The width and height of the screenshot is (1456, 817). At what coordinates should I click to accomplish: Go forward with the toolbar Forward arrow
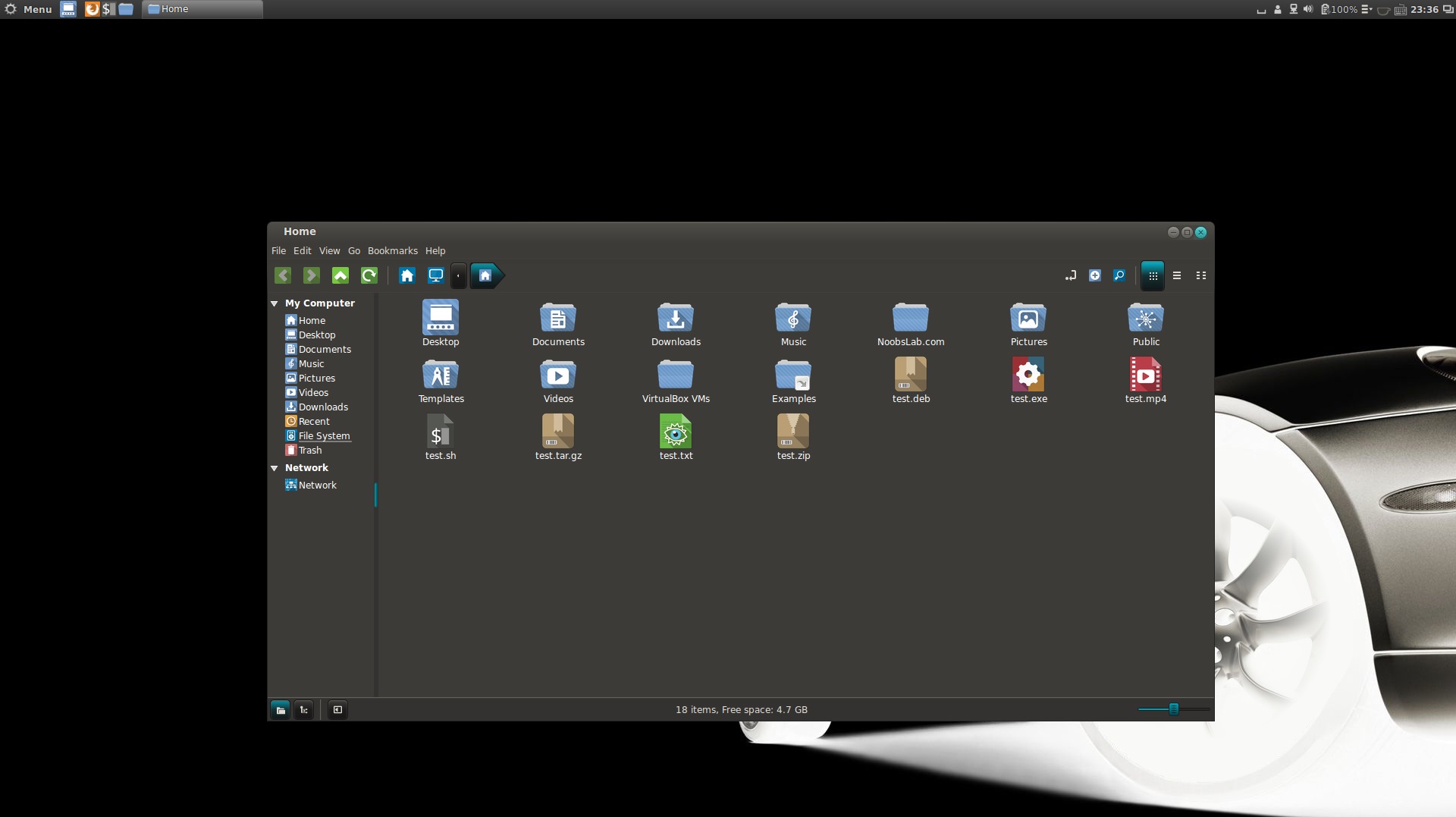tap(311, 275)
